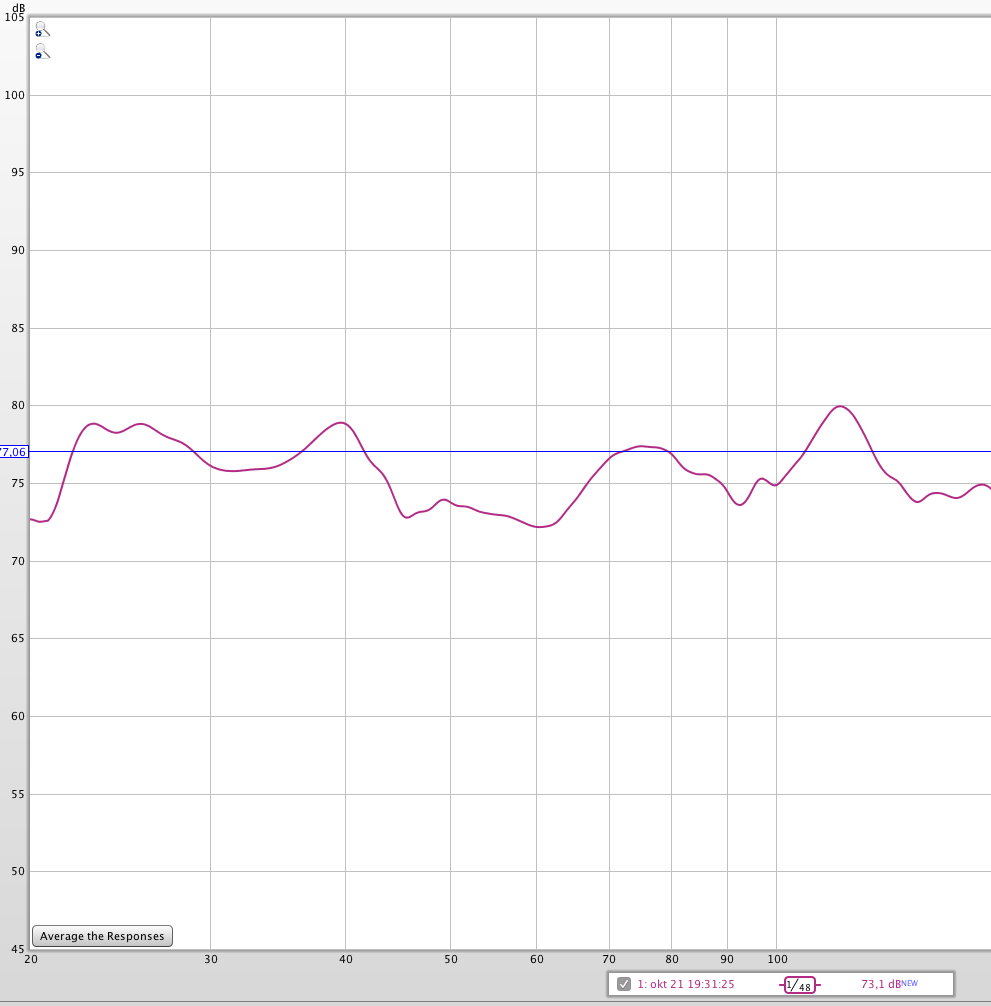Click the 100 frequency axis label
The height and width of the screenshot is (1006, 991).
[x=777, y=959]
